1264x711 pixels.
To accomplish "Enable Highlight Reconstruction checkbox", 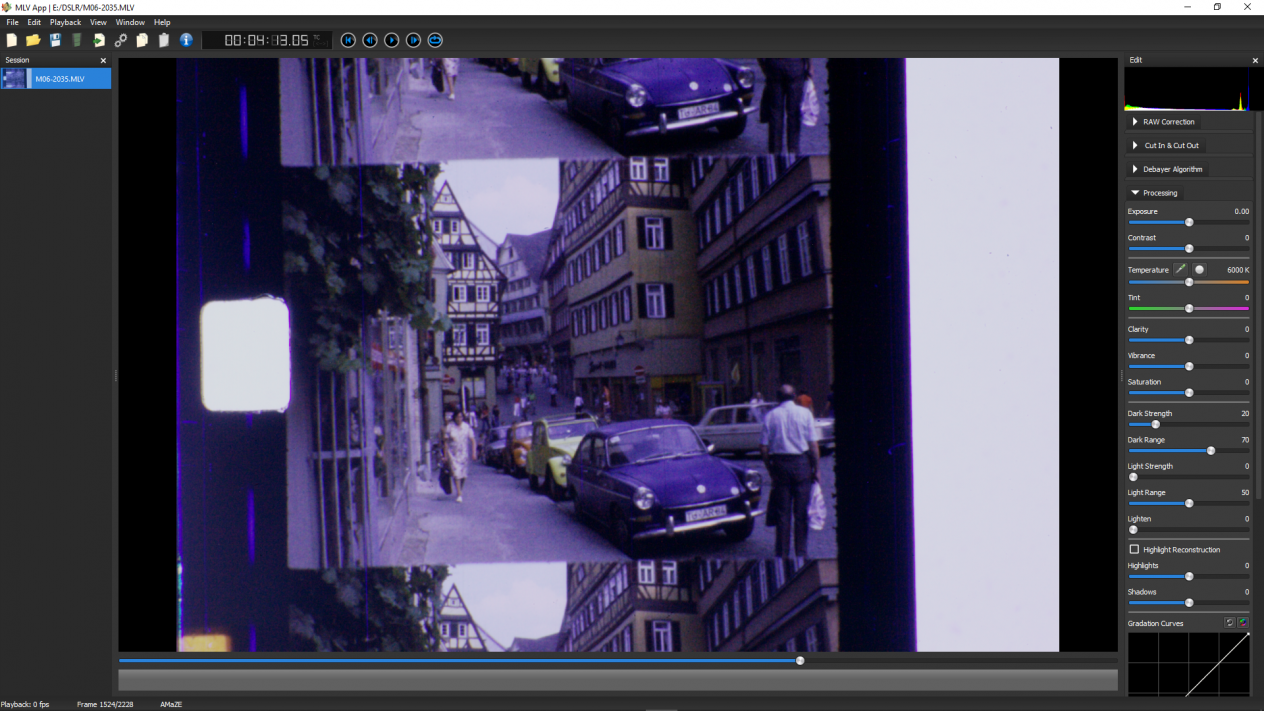I will (1134, 550).
